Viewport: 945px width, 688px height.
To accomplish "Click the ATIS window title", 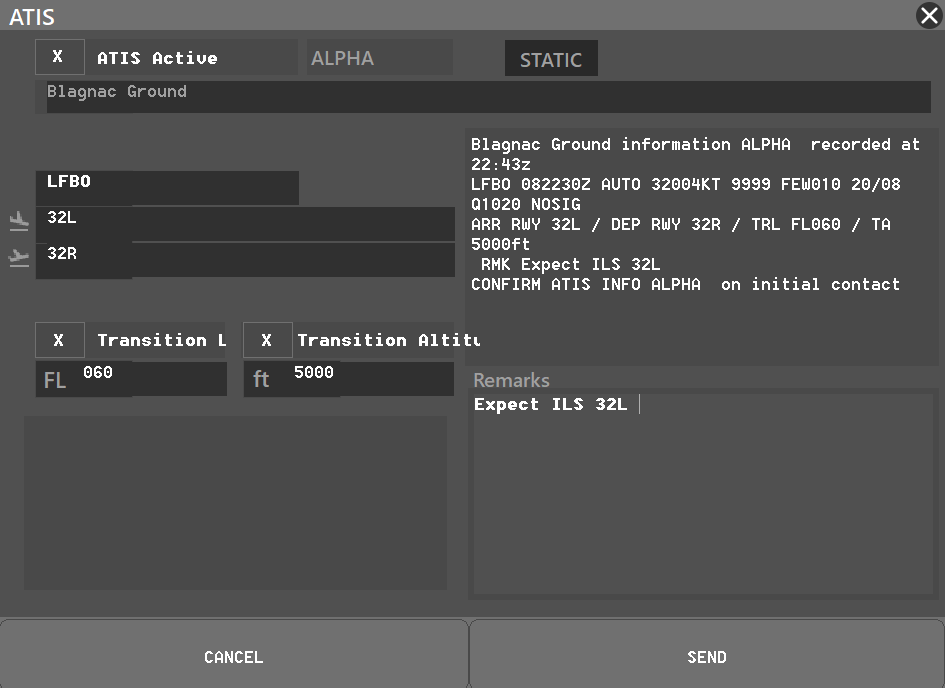I will pos(32,16).
